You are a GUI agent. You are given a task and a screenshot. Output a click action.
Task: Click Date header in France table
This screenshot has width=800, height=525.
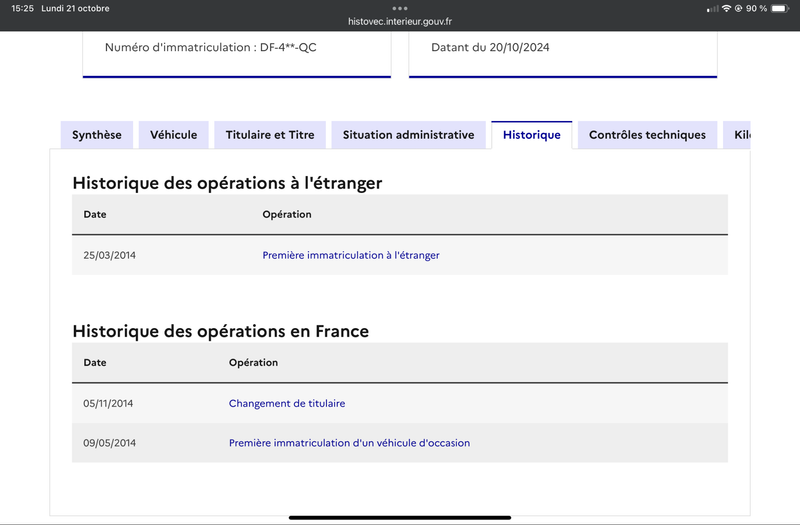tap(95, 363)
